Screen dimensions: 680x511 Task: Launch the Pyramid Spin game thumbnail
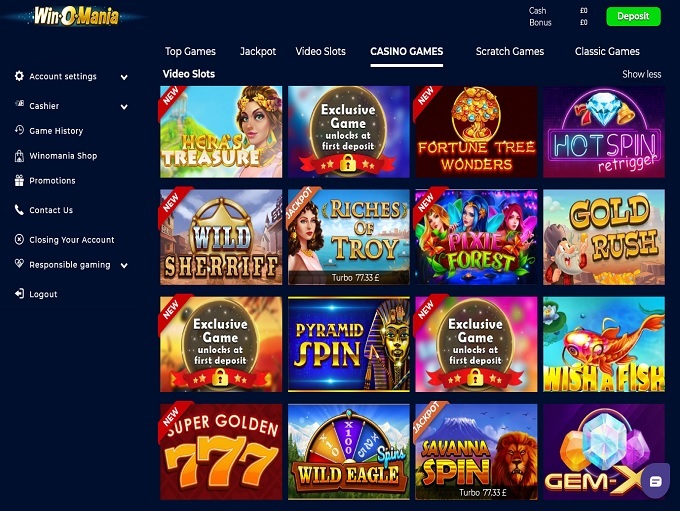pos(349,344)
